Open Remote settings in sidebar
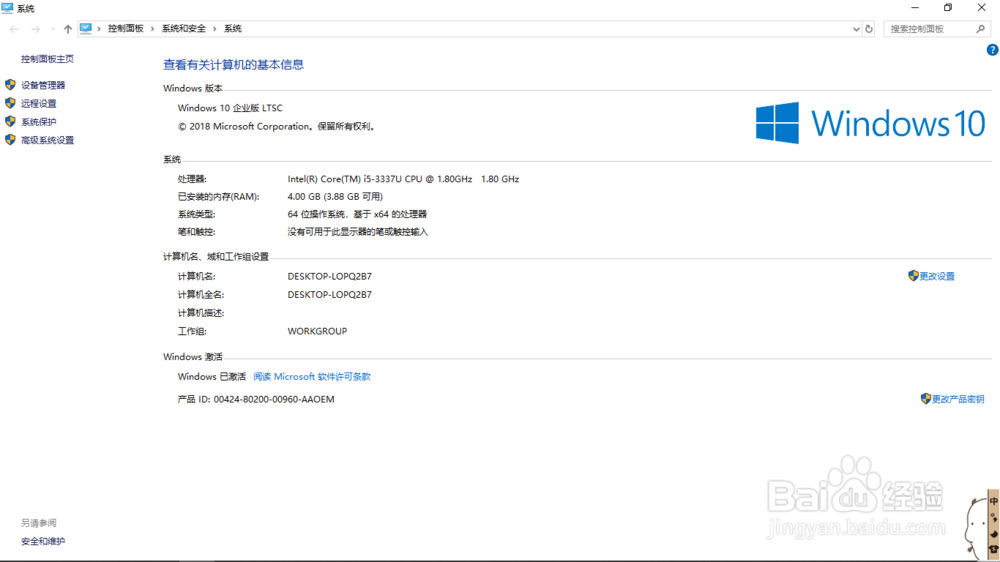Image resolution: width=1000 pixels, height=562 pixels. (x=38, y=103)
